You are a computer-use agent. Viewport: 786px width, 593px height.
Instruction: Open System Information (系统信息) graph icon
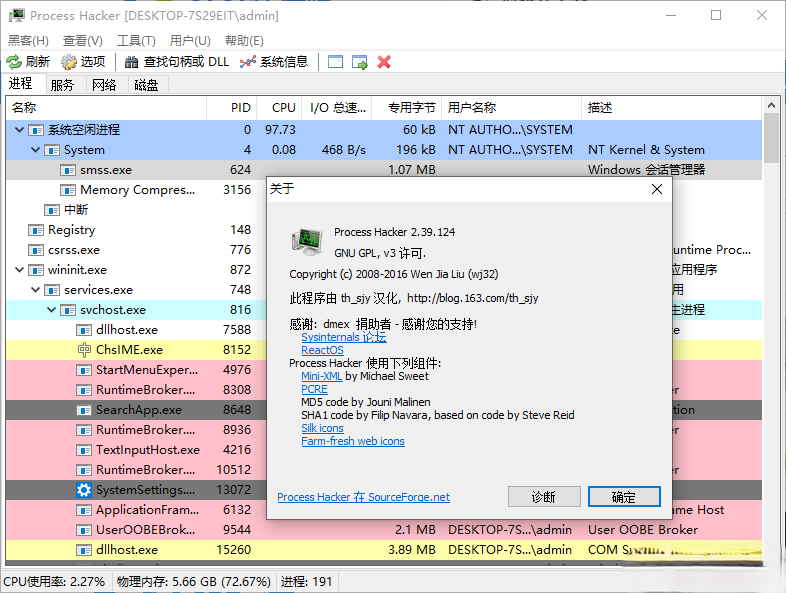click(248, 62)
